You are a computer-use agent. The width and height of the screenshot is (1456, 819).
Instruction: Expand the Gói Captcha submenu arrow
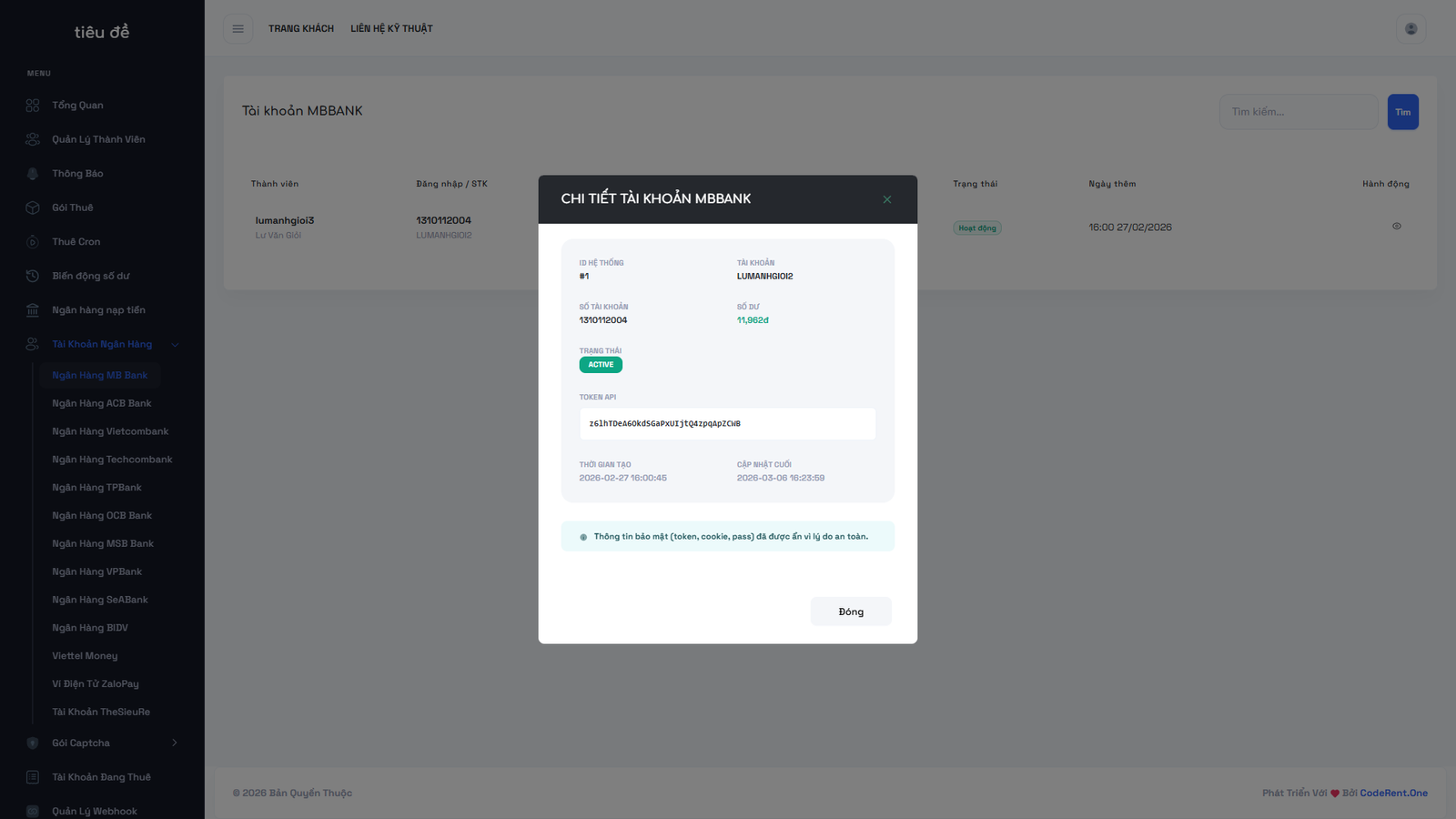pos(175,743)
